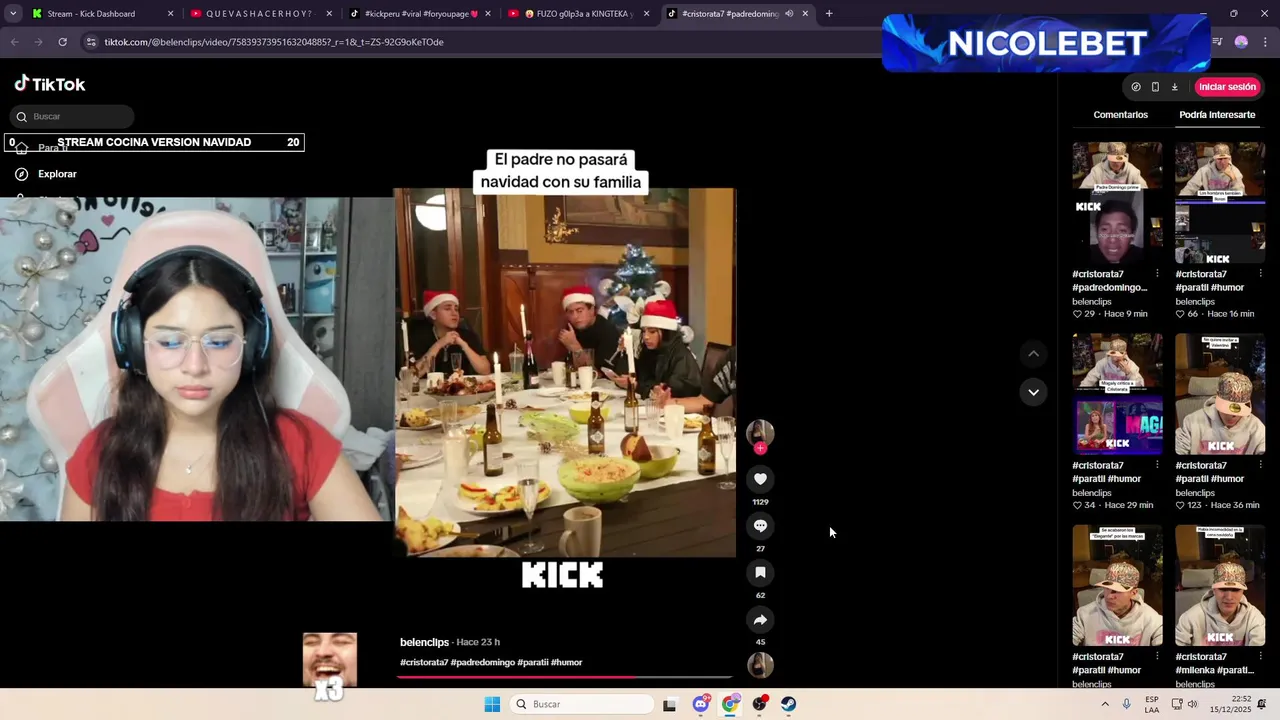This screenshot has width=1280, height=720.
Task: Click the get-app phone icon in header
Action: pos(1155,87)
